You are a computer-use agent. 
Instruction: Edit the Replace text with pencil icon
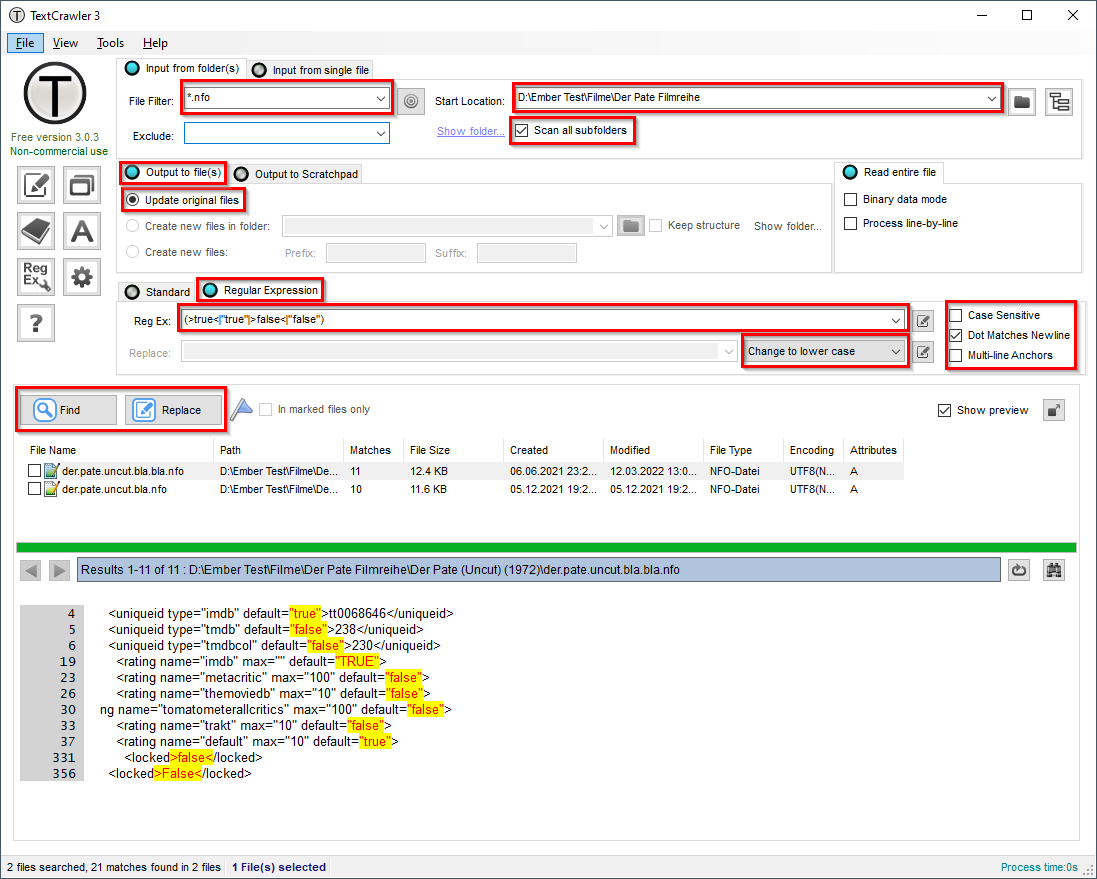923,351
